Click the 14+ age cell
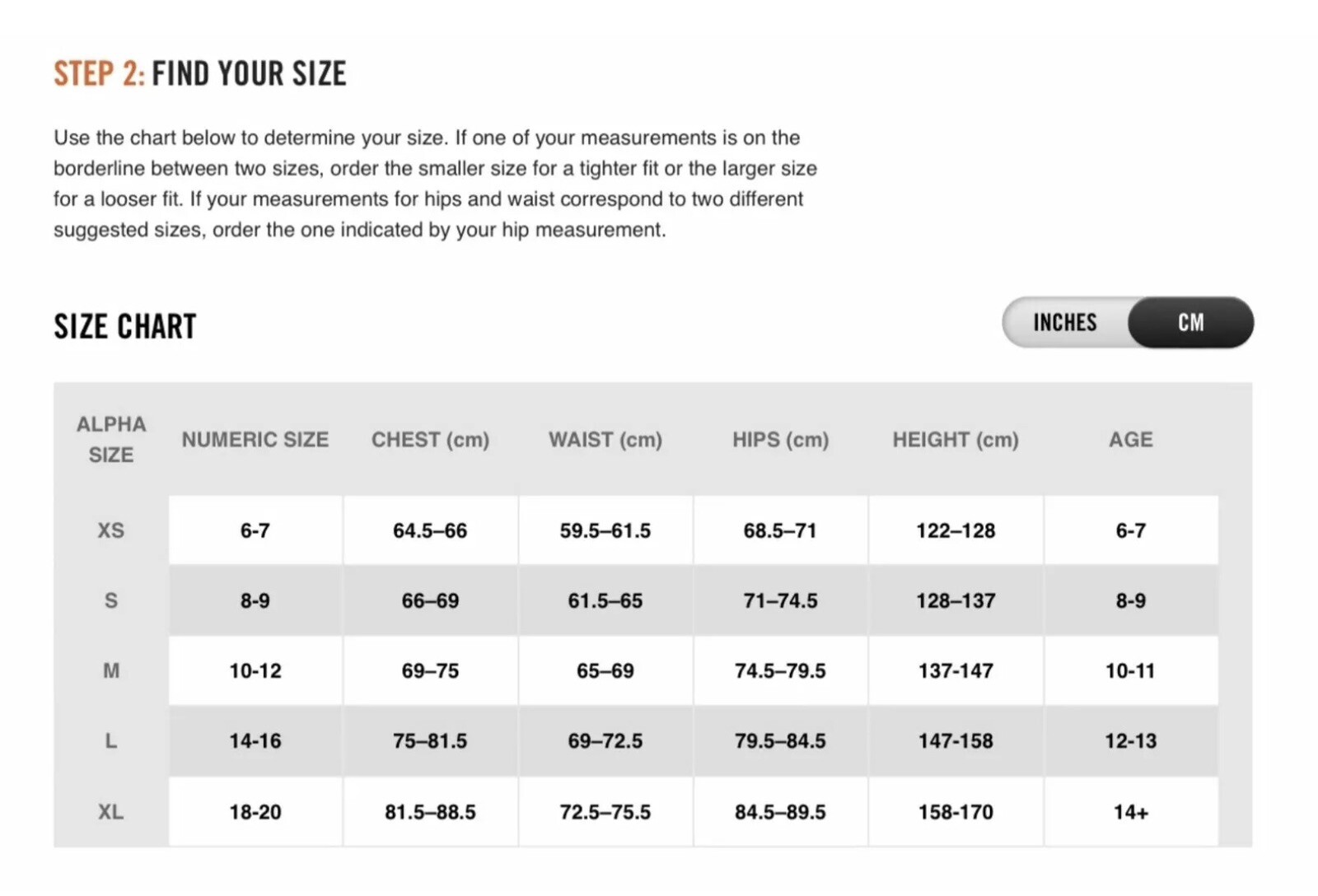The image size is (1318, 896). click(x=1130, y=812)
